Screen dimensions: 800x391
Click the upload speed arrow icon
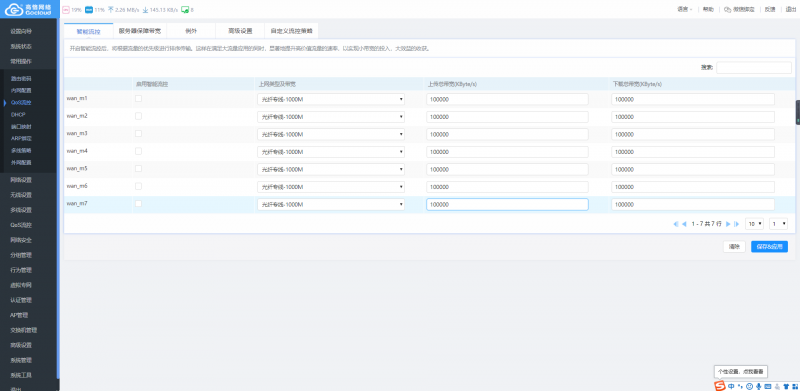(x=110, y=10)
